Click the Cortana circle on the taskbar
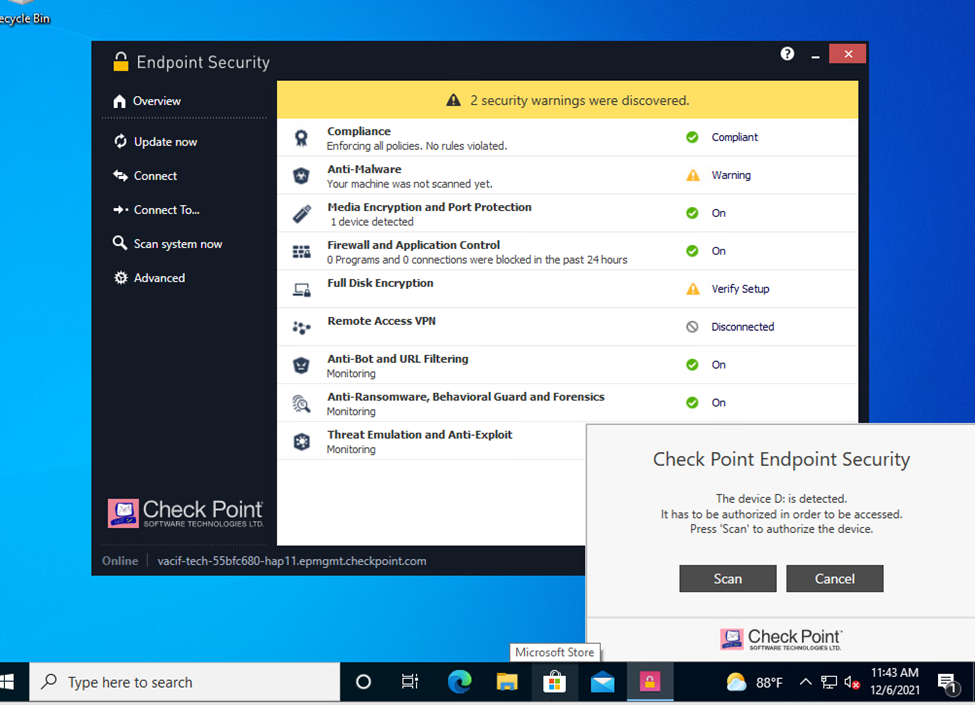The image size is (975, 705). pos(363,682)
